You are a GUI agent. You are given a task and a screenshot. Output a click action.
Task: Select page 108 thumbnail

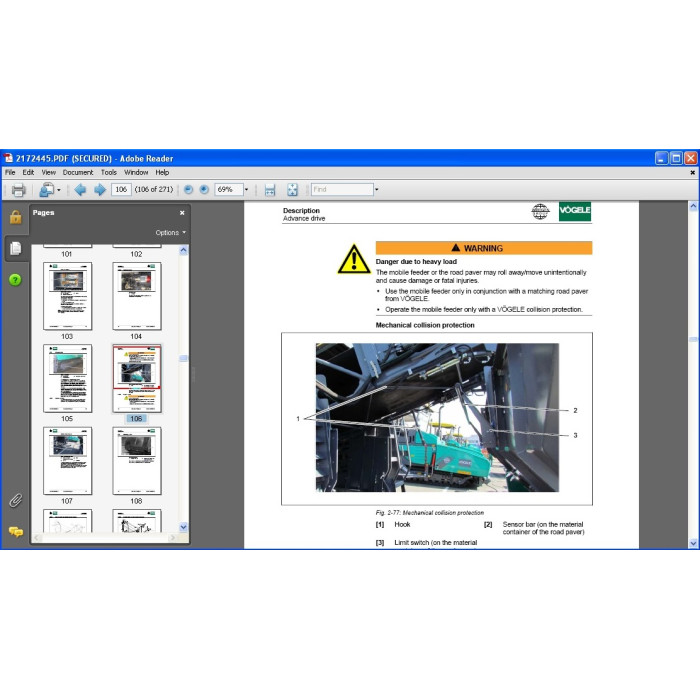137,461
